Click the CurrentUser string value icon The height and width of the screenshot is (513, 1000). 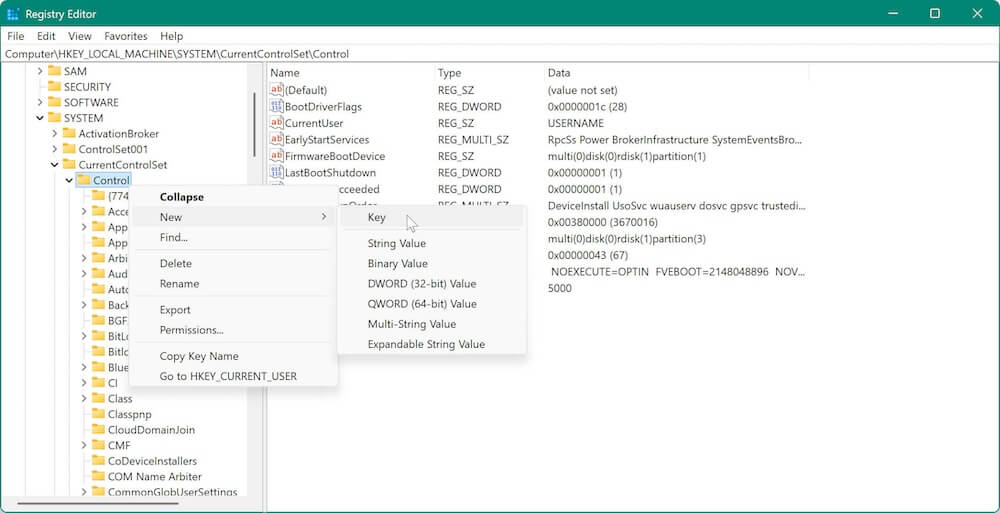(277, 123)
